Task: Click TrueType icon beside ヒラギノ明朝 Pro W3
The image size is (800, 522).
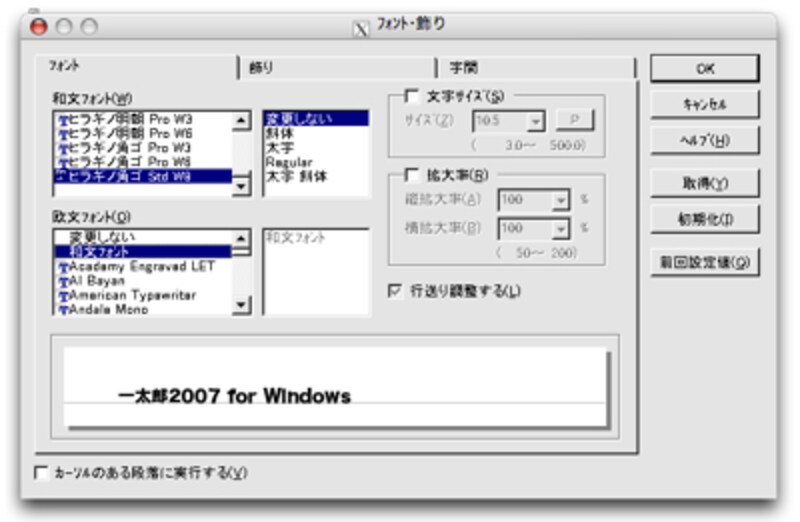Action: coord(63,120)
